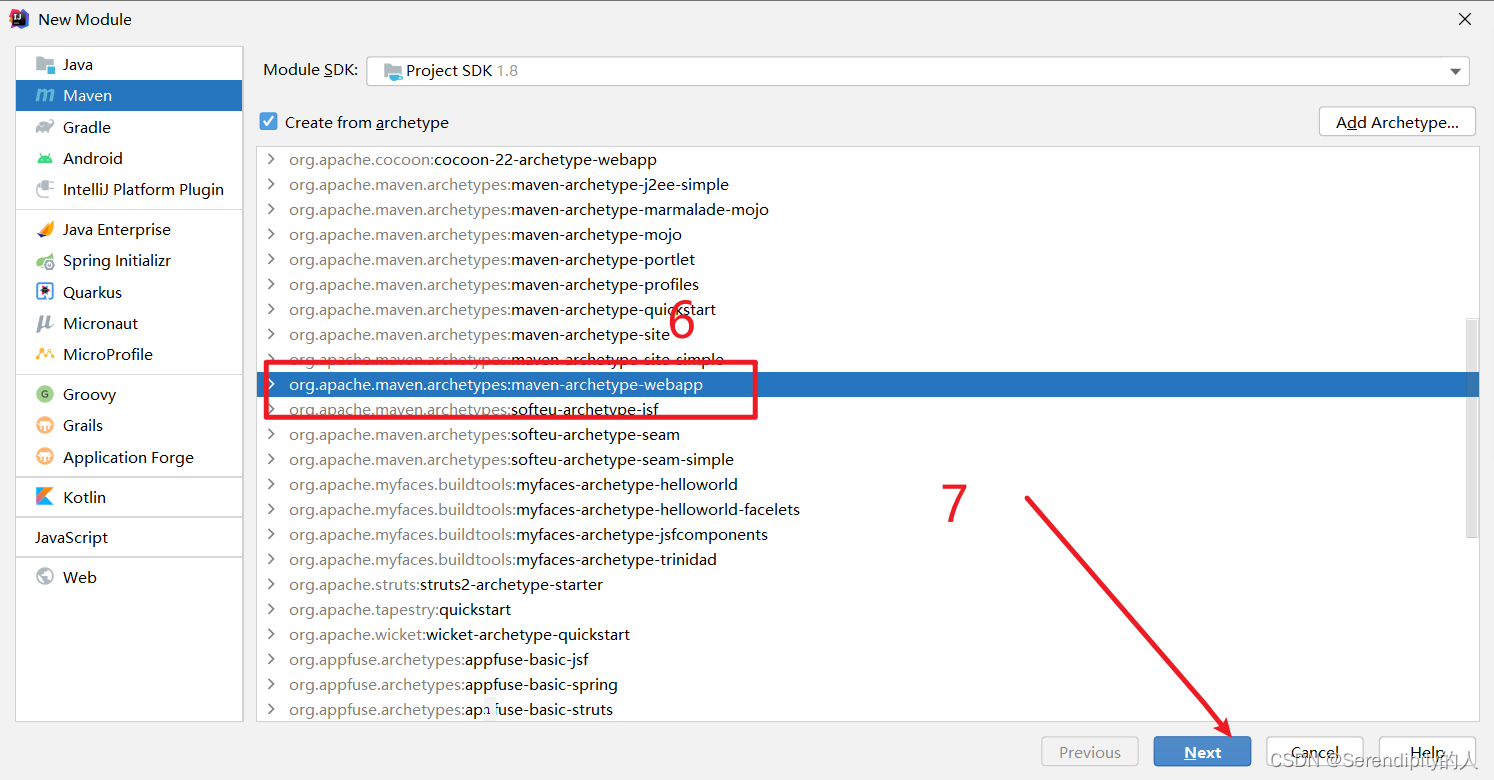This screenshot has height=780, width=1494.
Task: Expand wicket-archetype-quickstart arrow
Action: point(271,634)
